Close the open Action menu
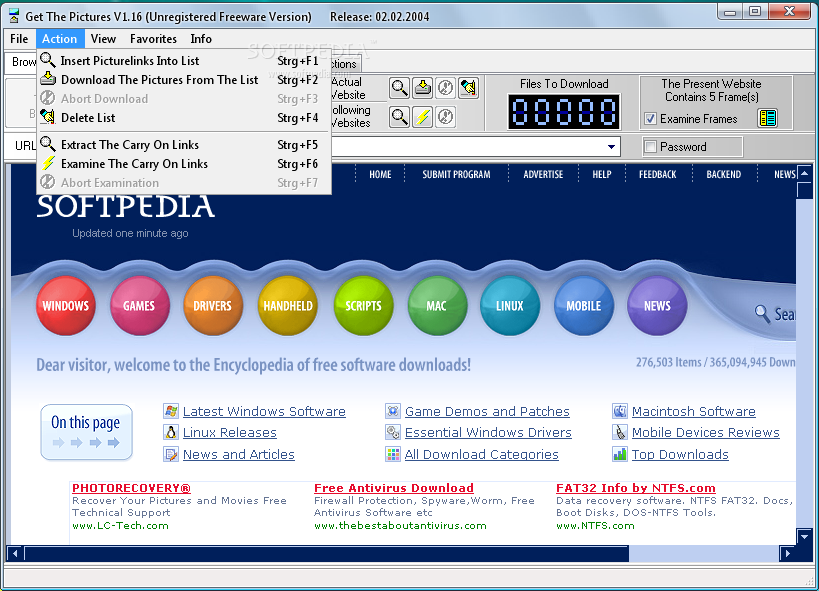819x591 pixels. point(60,39)
